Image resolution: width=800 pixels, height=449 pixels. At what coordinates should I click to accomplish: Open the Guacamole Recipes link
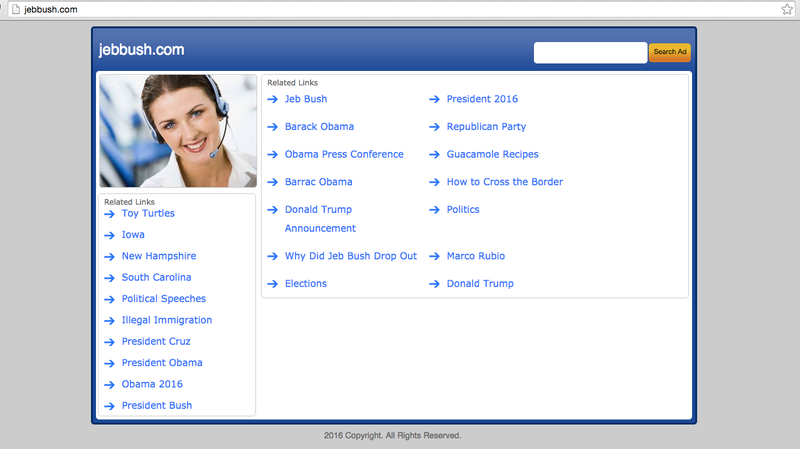(492, 154)
